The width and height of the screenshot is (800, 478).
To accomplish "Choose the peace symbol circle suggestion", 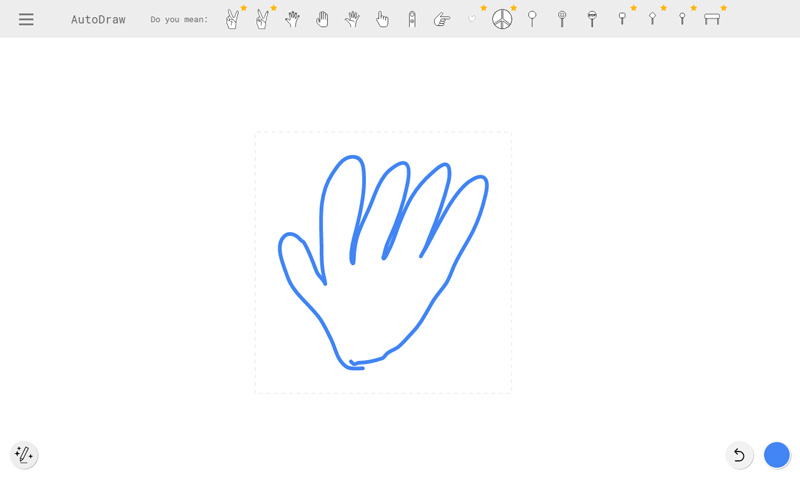I will 502,19.
